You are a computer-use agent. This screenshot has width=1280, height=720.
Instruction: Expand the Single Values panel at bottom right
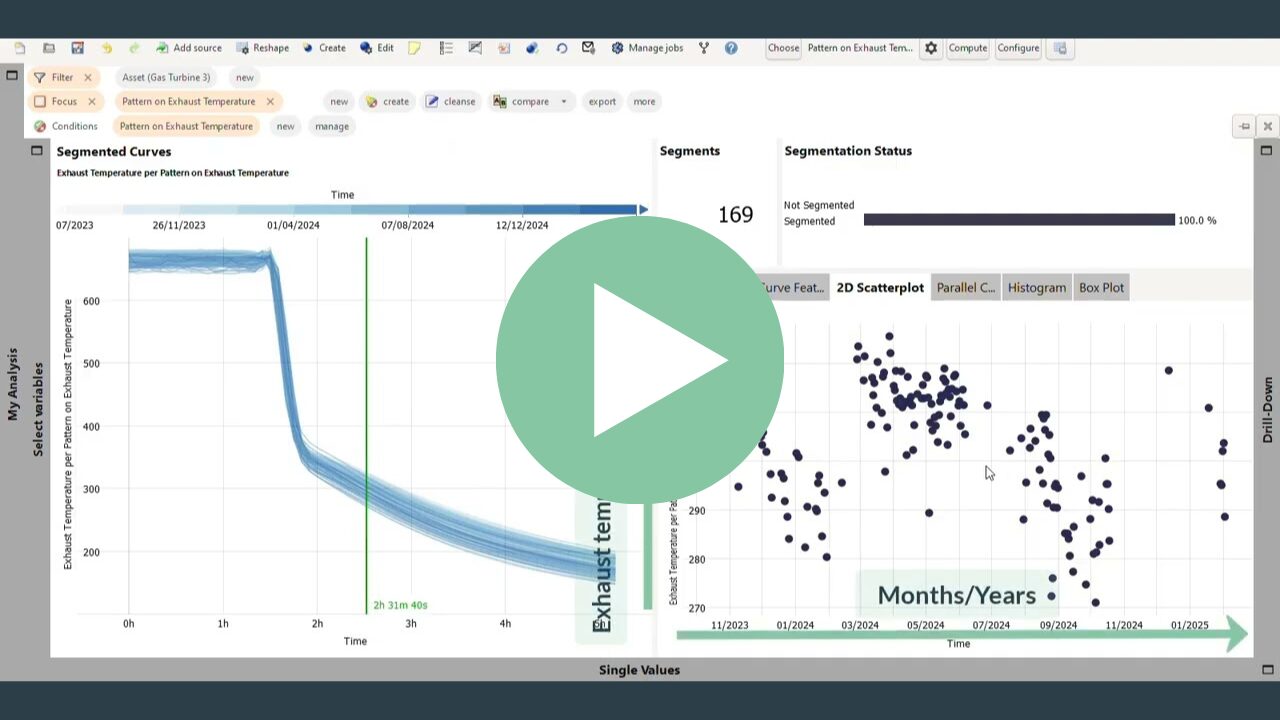coord(1267,670)
